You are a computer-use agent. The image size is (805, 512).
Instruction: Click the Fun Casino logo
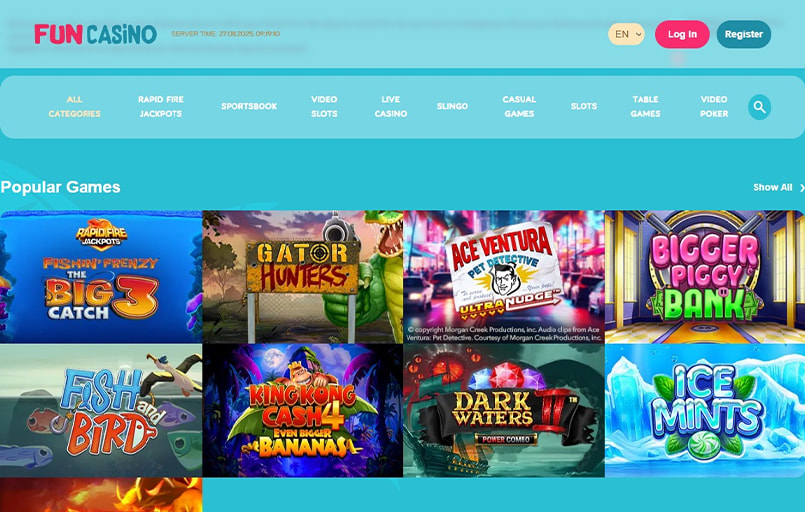coord(95,34)
